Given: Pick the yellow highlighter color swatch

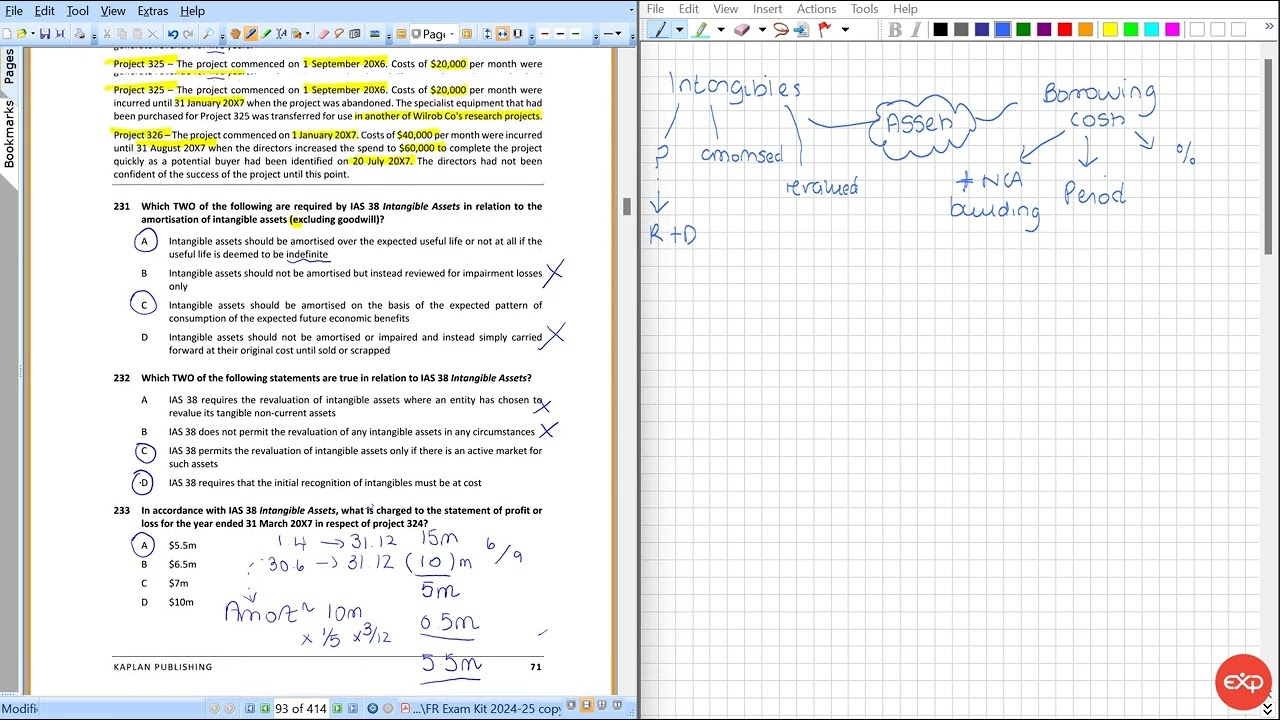Looking at the screenshot, I should pos(1110,30).
